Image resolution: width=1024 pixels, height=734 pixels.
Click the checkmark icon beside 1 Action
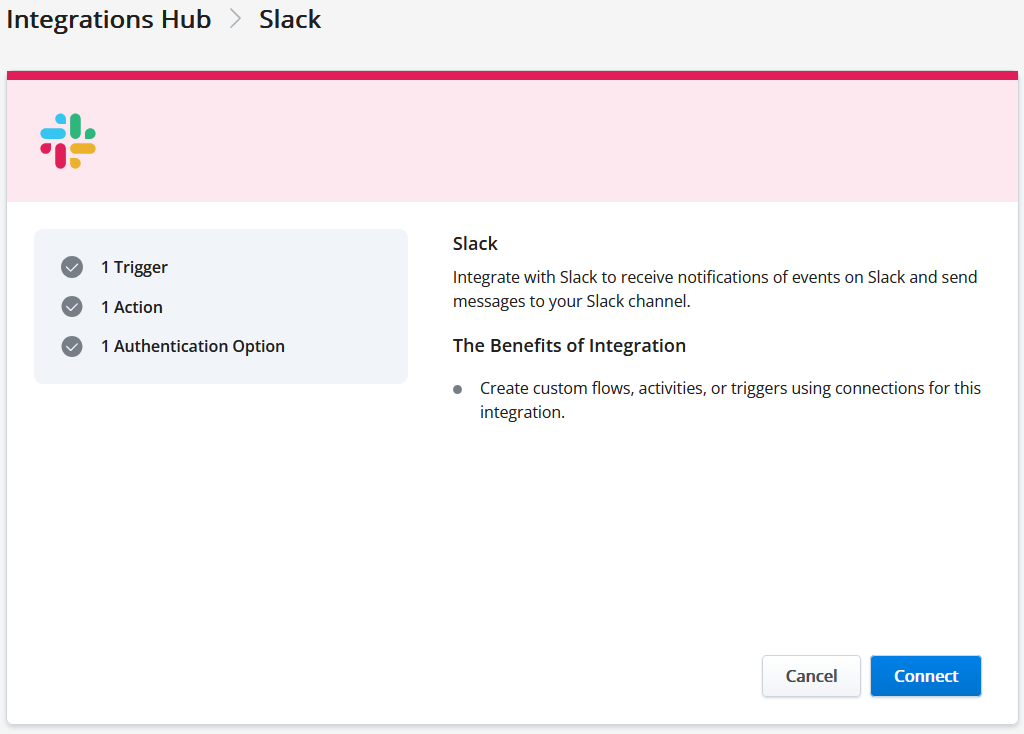[x=71, y=307]
